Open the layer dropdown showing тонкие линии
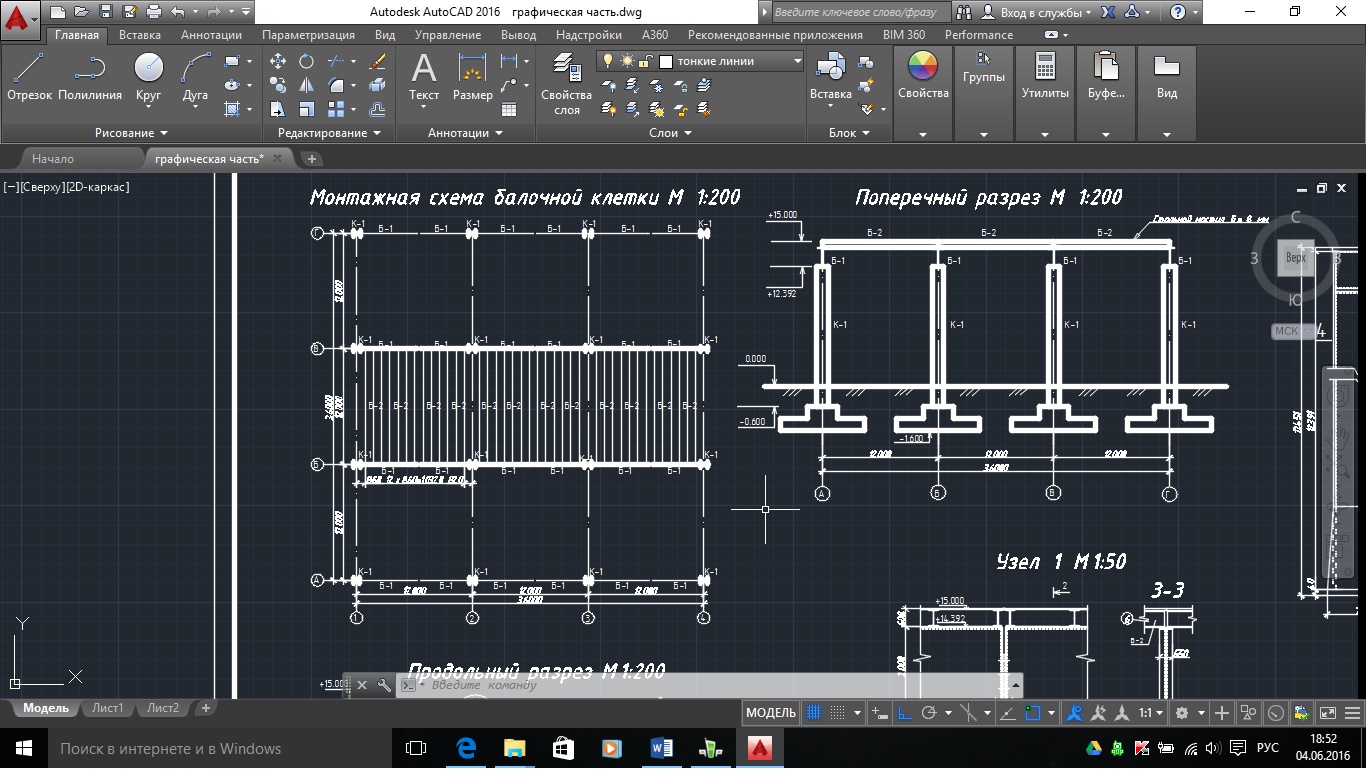The image size is (1368, 776). pyautogui.click(x=700, y=61)
